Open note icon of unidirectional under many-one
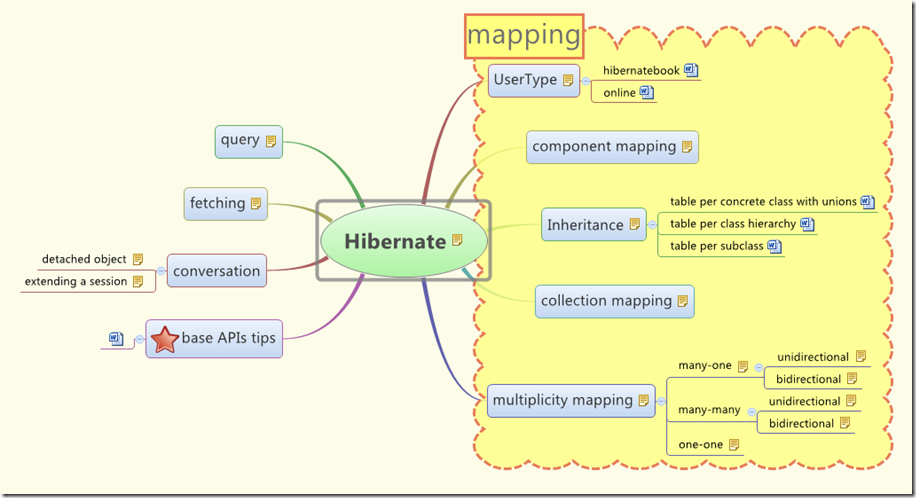916x498 pixels. click(x=861, y=356)
